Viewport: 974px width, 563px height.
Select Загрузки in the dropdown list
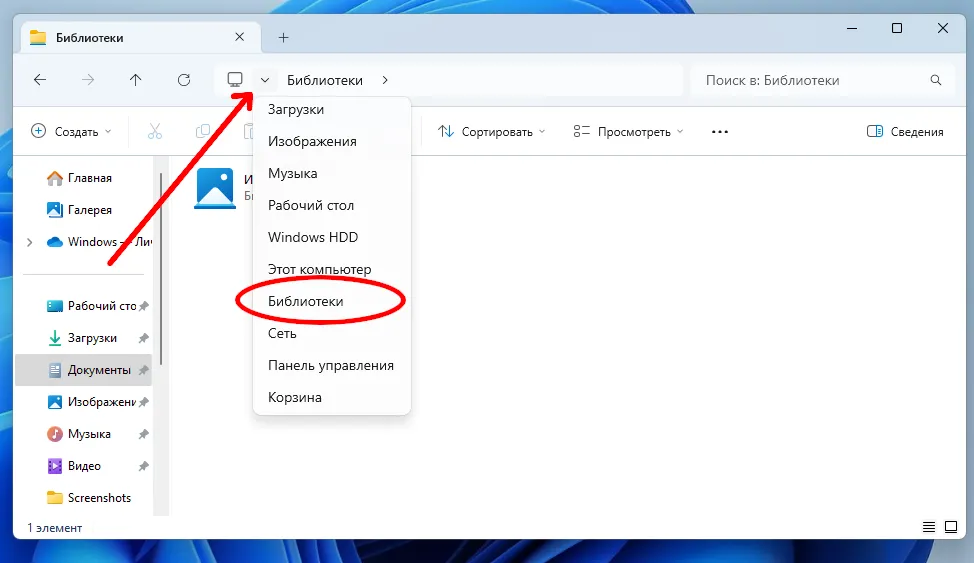[332, 109]
